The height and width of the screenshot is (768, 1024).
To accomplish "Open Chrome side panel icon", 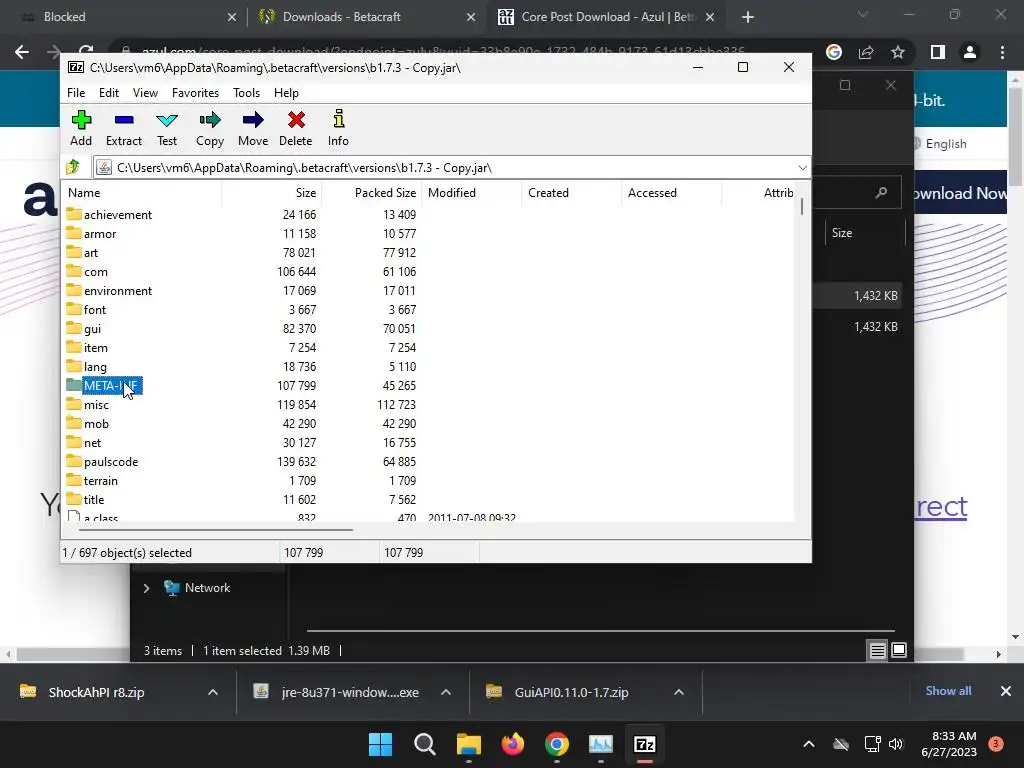I will point(938,52).
